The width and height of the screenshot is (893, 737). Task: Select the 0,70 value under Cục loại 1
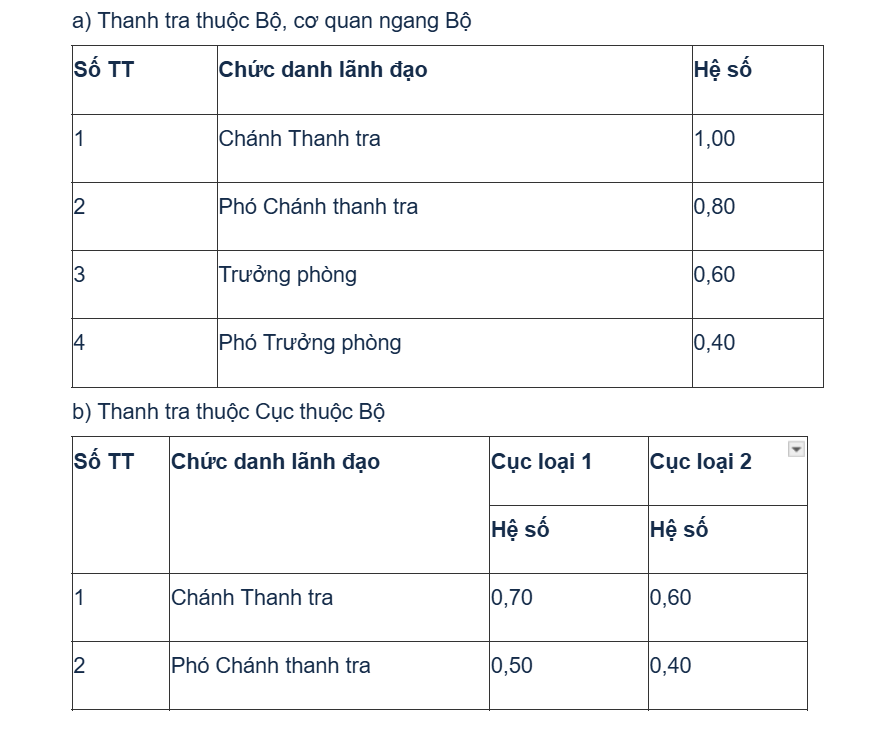tap(512, 598)
